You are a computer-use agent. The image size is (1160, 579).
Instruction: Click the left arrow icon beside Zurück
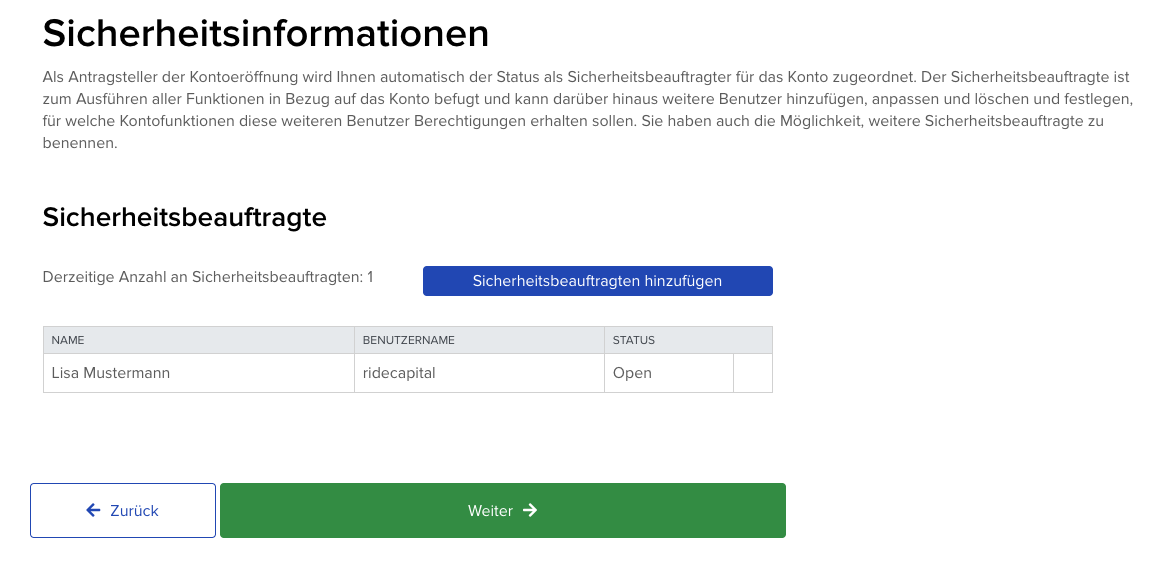point(94,510)
